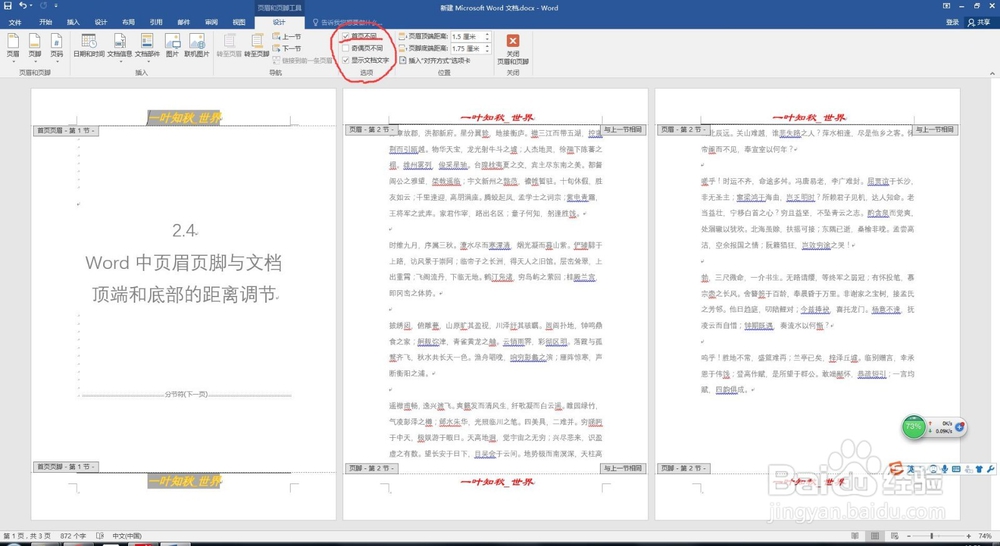Switch to the 视图 view tab
The image size is (1000, 546).
click(239, 22)
